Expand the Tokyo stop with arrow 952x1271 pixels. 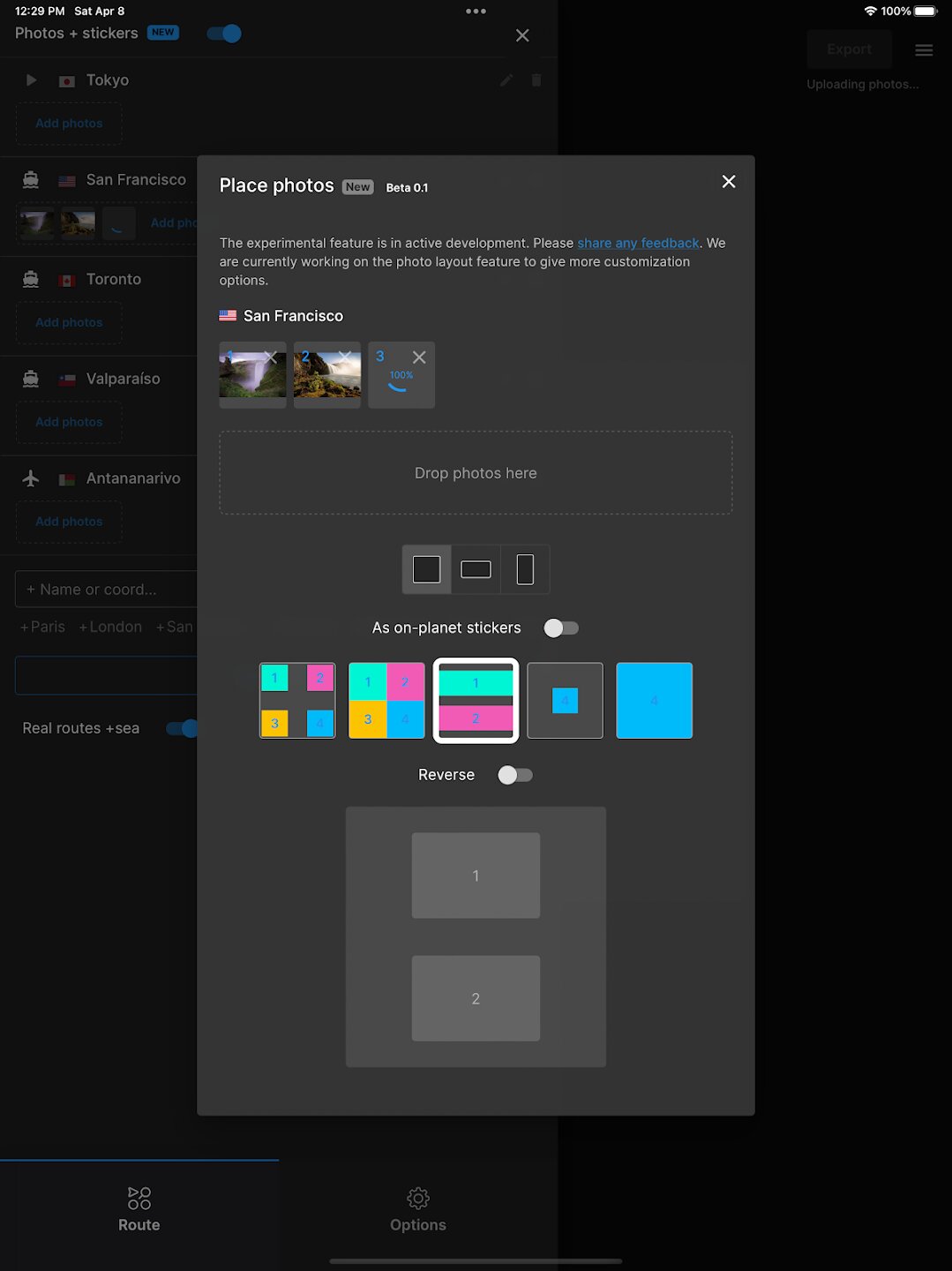tap(31, 80)
